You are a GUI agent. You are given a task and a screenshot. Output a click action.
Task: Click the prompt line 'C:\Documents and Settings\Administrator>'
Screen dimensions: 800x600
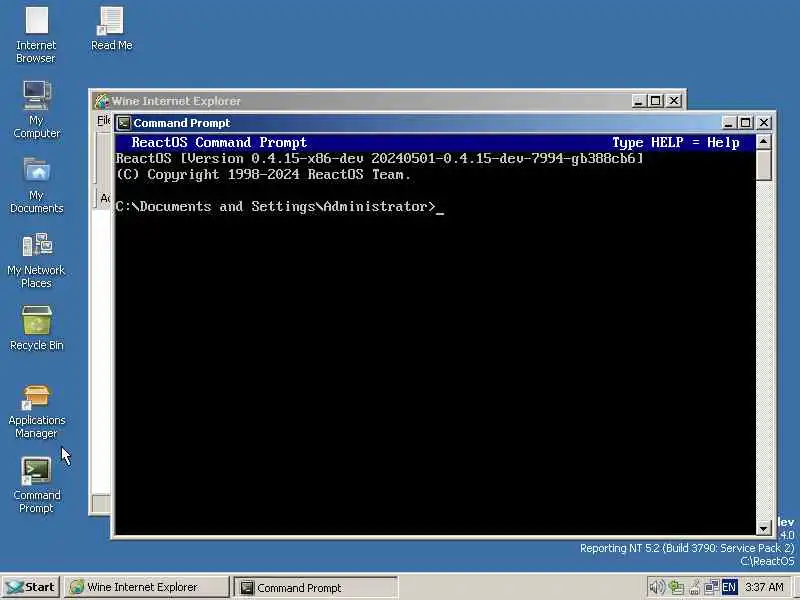(276, 207)
